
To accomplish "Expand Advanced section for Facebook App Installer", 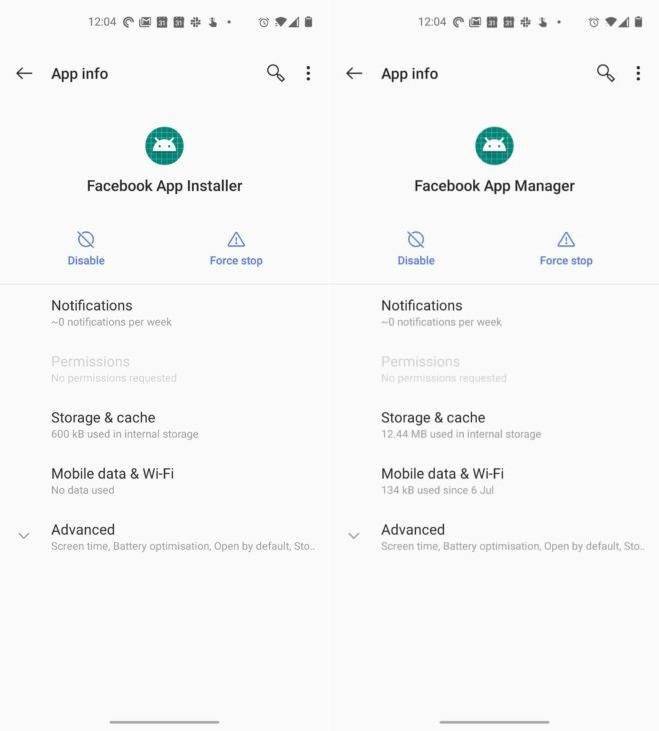I will (x=165, y=537).
